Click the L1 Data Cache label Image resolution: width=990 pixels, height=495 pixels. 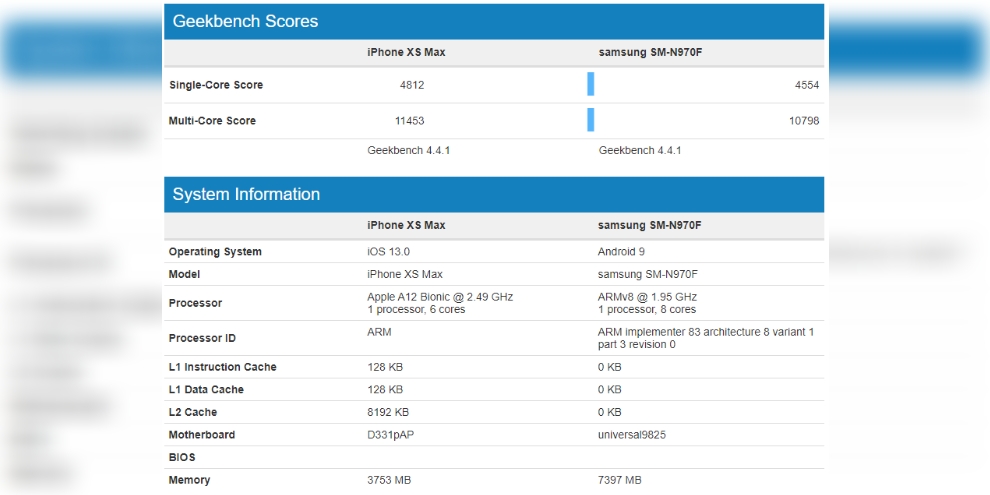pyautogui.click(x=206, y=390)
